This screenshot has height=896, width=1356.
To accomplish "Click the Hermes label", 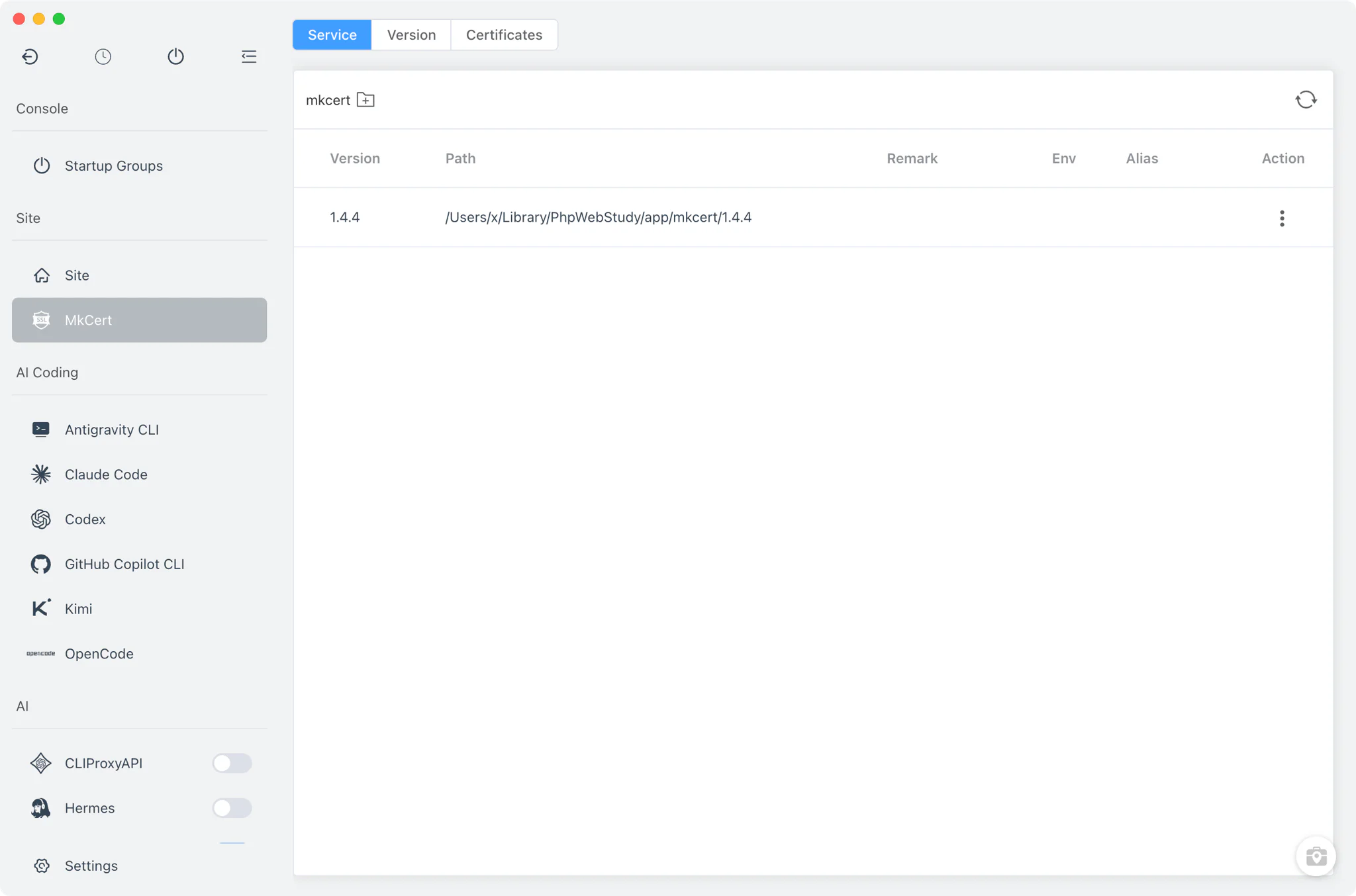I will click(89, 808).
